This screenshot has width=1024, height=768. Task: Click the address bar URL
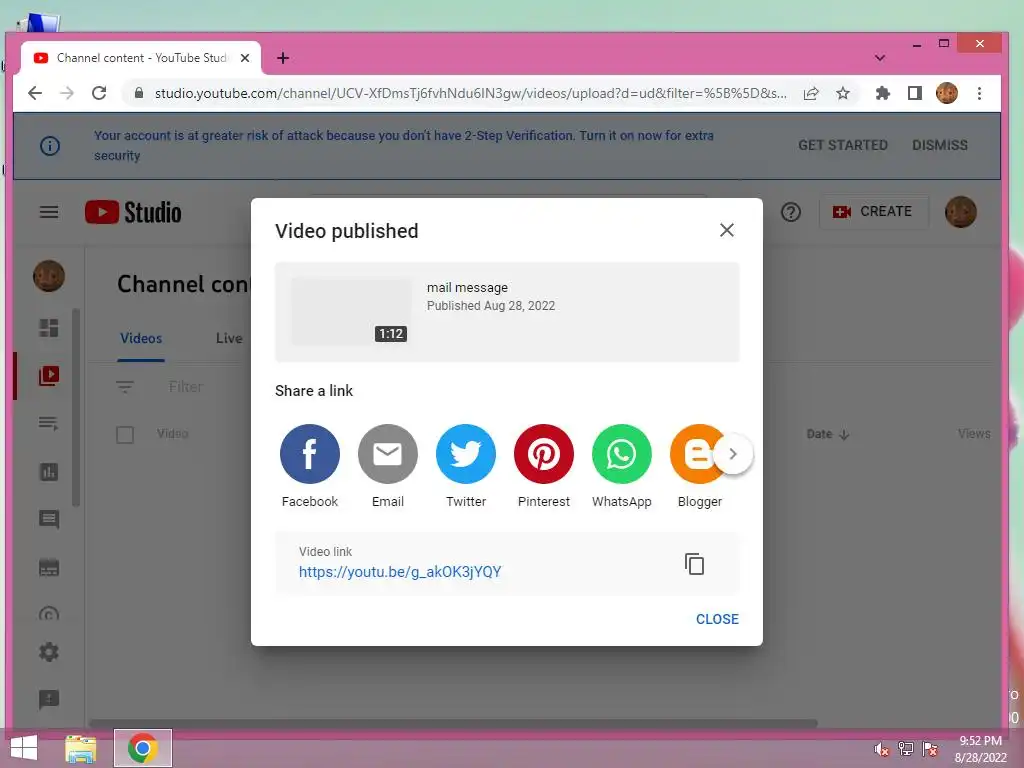point(470,93)
